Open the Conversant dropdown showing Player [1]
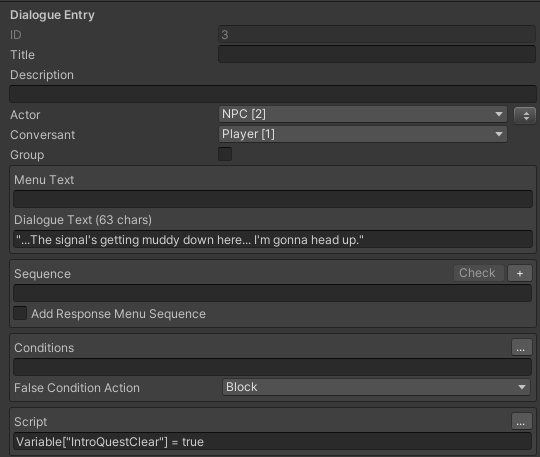This screenshot has height=457, width=540. tap(362, 134)
